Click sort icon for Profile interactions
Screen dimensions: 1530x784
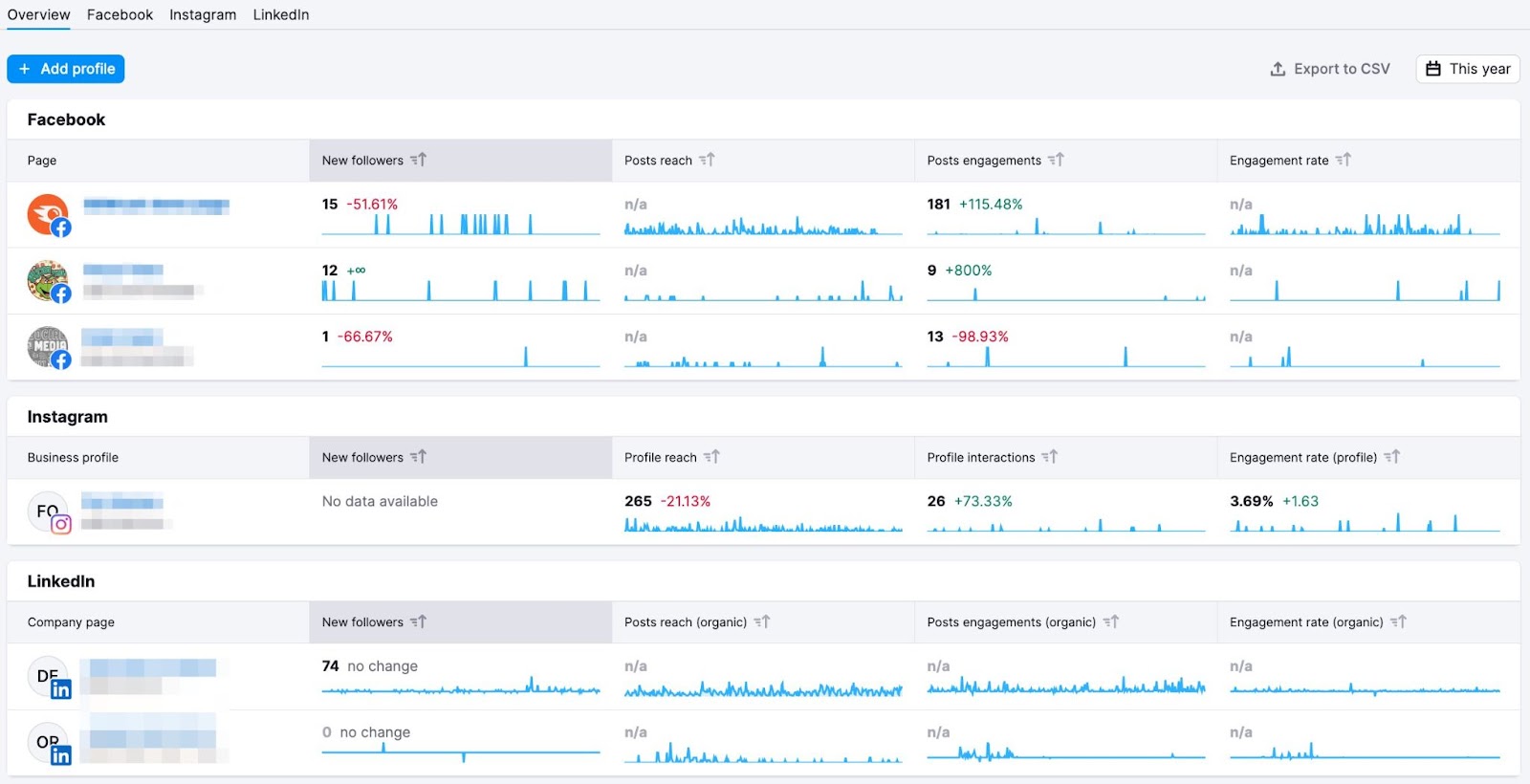tap(1050, 457)
